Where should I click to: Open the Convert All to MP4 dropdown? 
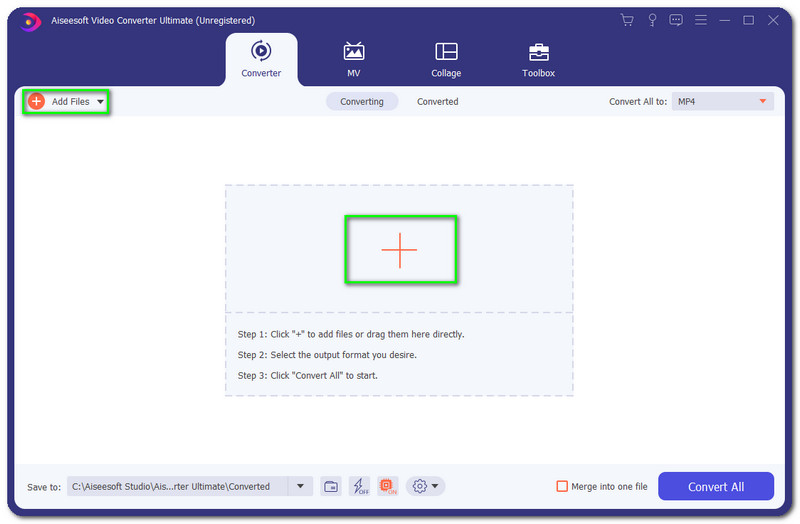[x=722, y=101]
